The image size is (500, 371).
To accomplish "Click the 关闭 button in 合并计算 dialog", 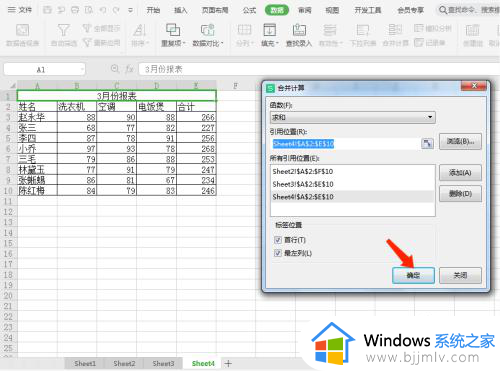I will point(460,275).
